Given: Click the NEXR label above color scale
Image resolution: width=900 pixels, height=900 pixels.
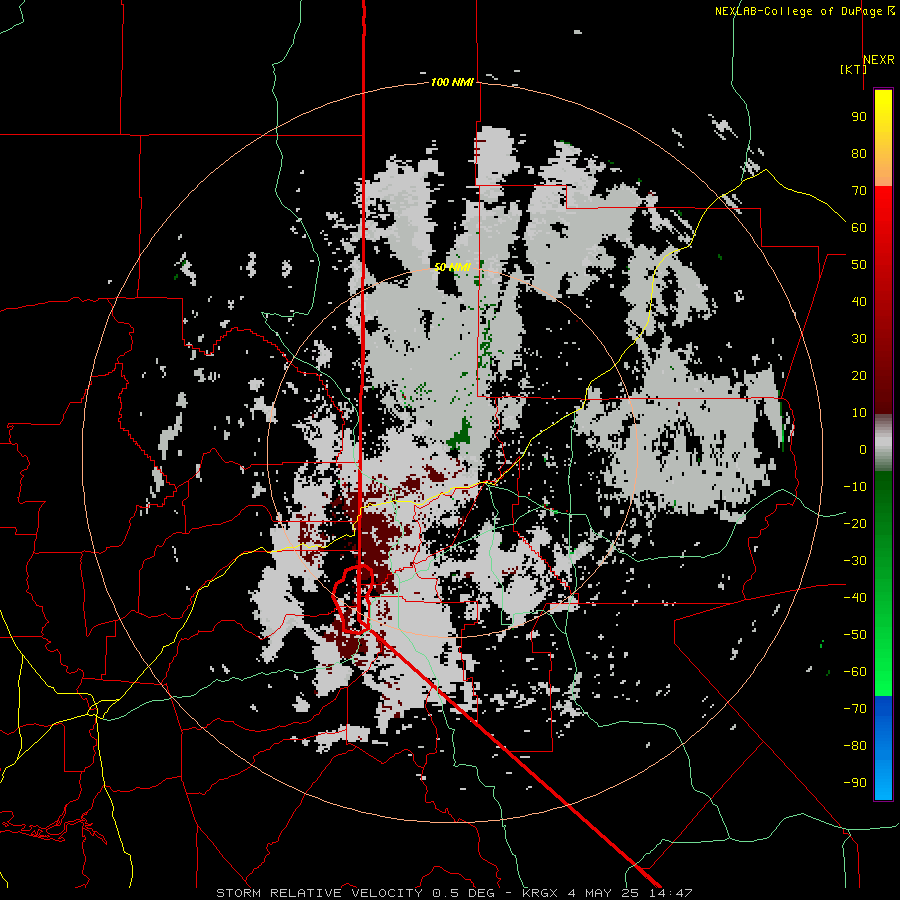Looking at the screenshot, I should point(879,60).
